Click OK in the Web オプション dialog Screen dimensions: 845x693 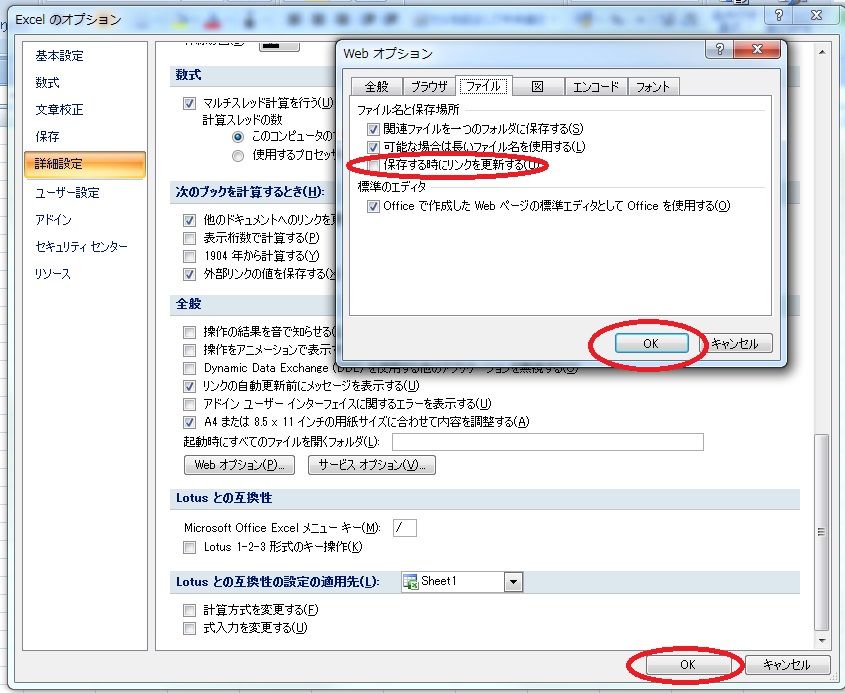click(x=650, y=342)
